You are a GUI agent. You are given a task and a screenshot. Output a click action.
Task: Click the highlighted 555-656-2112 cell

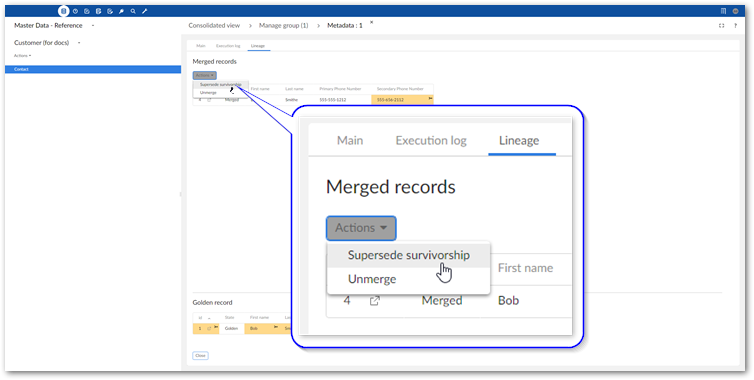tap(402, 100)
